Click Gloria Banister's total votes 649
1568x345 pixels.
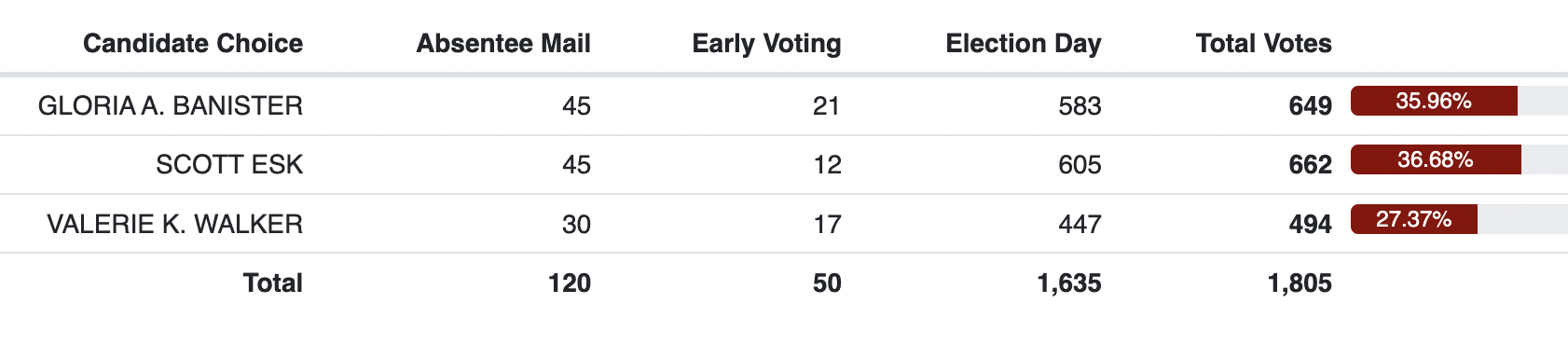click(1310, 106)
